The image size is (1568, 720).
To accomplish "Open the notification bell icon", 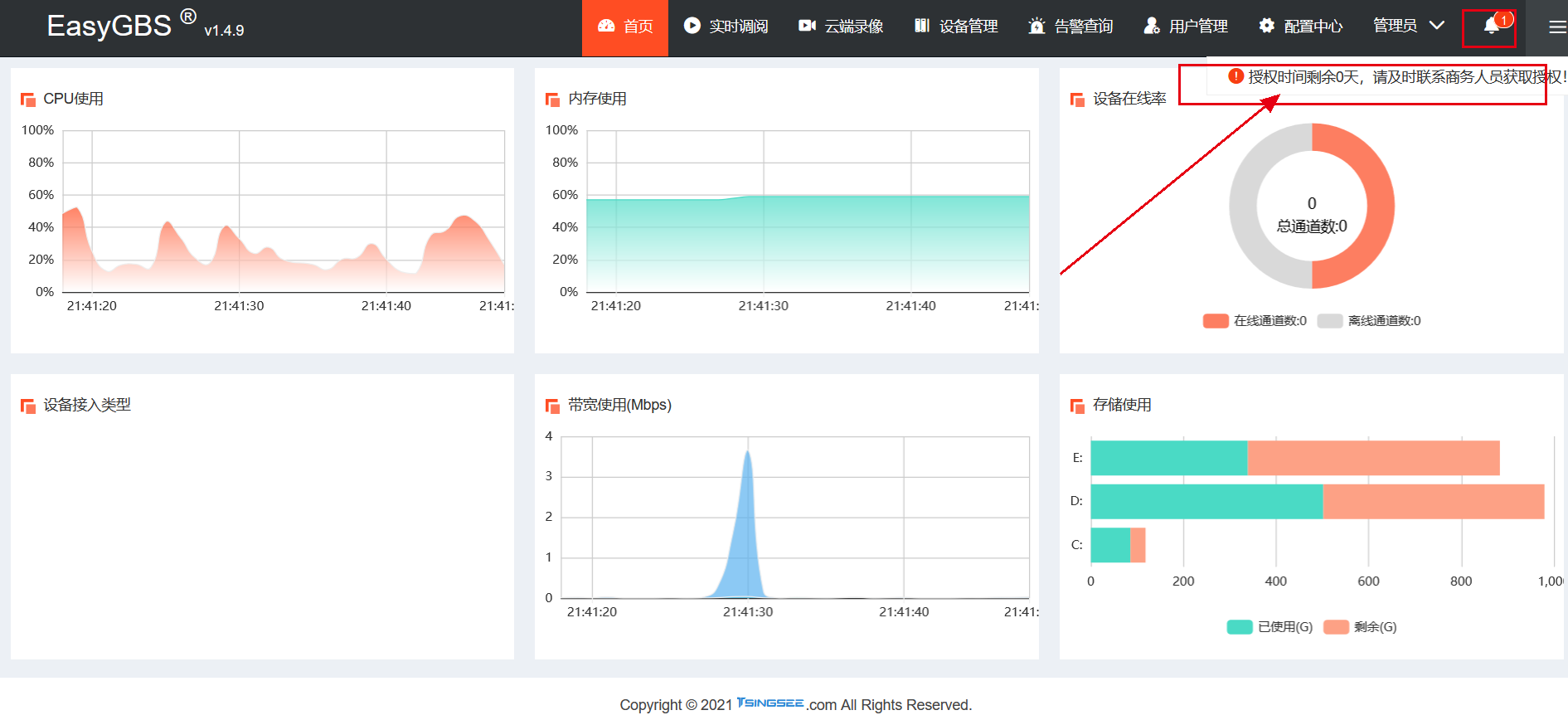I will click(1491, 26).
